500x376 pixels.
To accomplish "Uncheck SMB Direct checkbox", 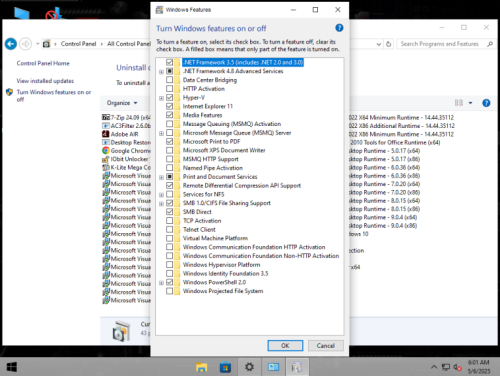I will (x=170, y=212).
